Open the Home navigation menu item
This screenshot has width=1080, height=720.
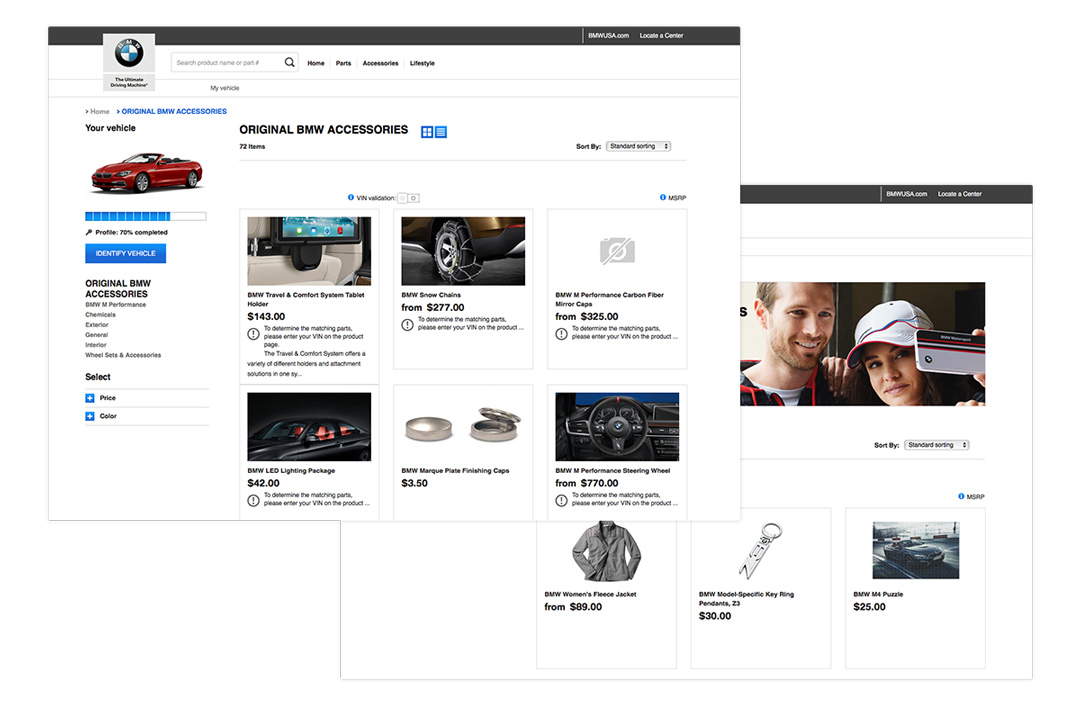315,63
